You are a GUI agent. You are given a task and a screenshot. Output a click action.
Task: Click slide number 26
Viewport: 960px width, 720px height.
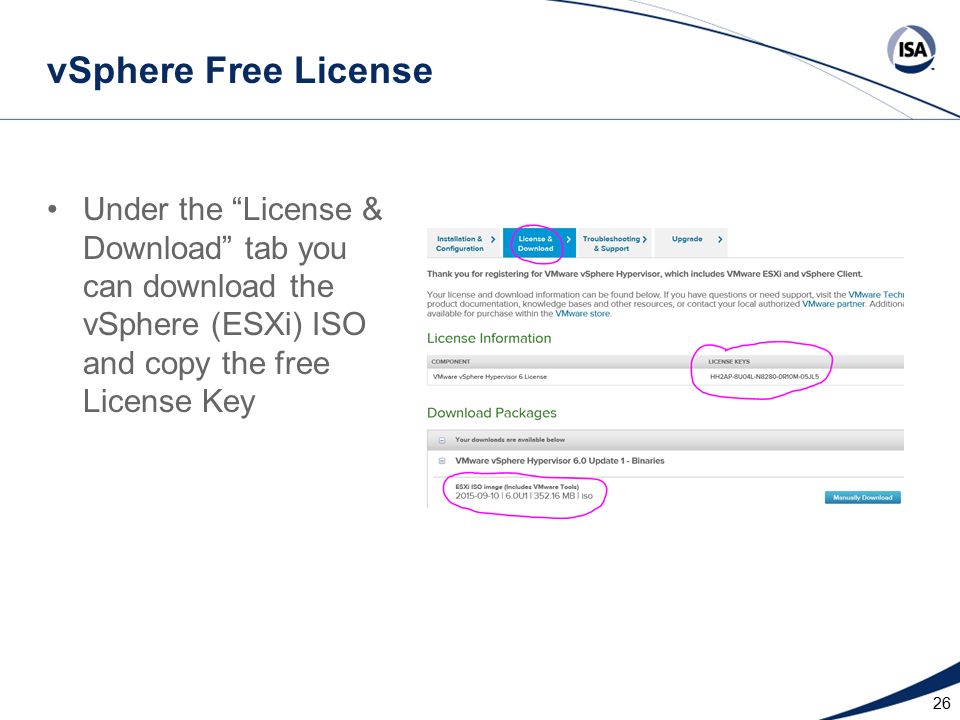pos(942,703)
